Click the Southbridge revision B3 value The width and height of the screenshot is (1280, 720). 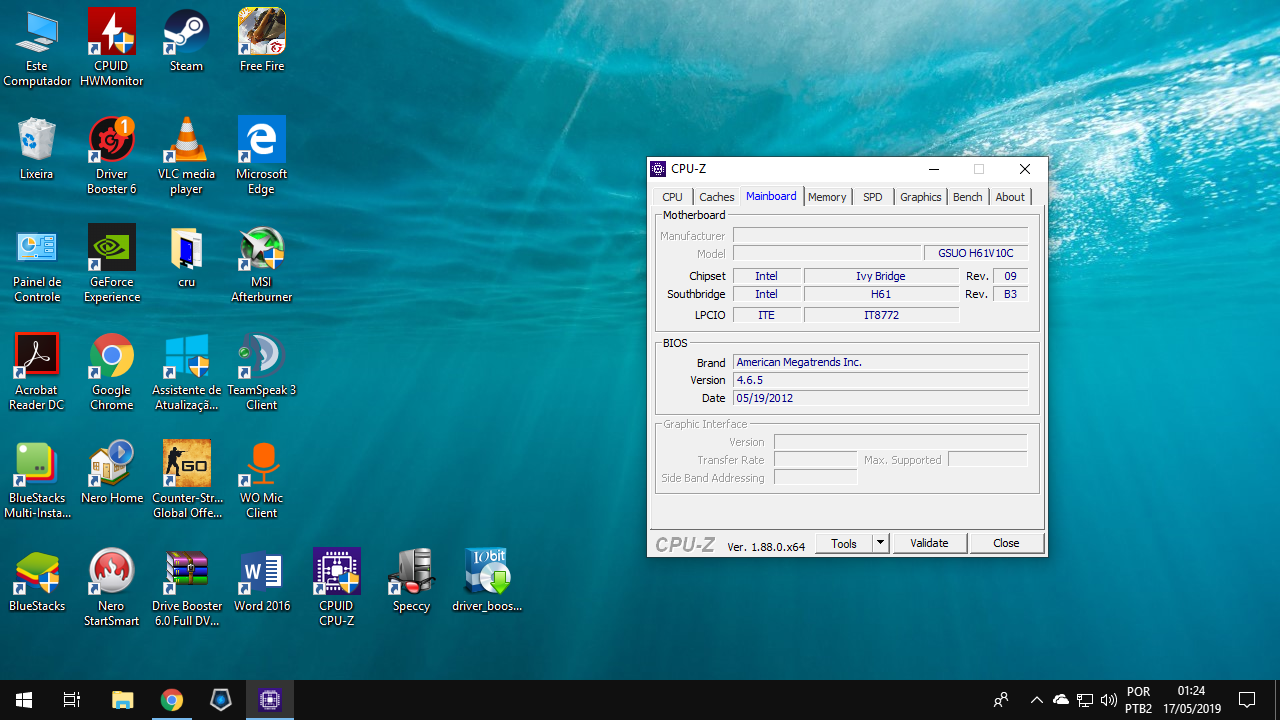[1010, 294]
